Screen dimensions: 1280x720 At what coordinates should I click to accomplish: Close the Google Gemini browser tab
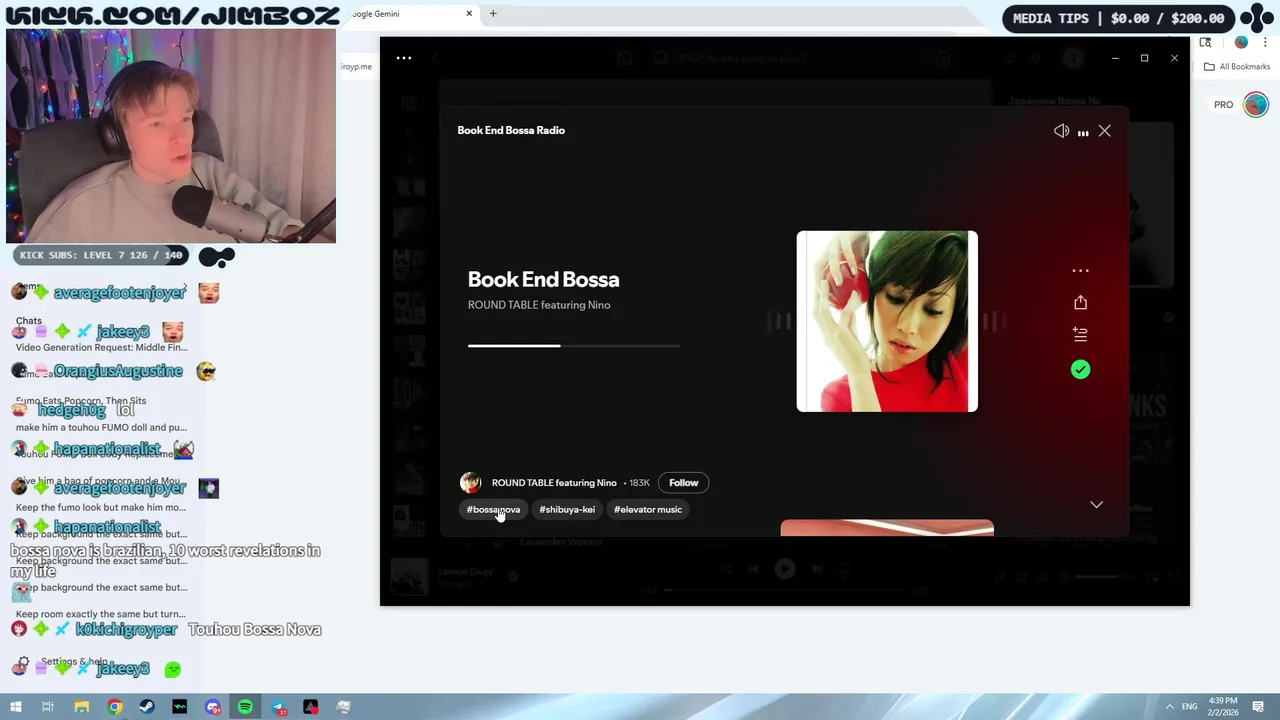coord(469,14)
